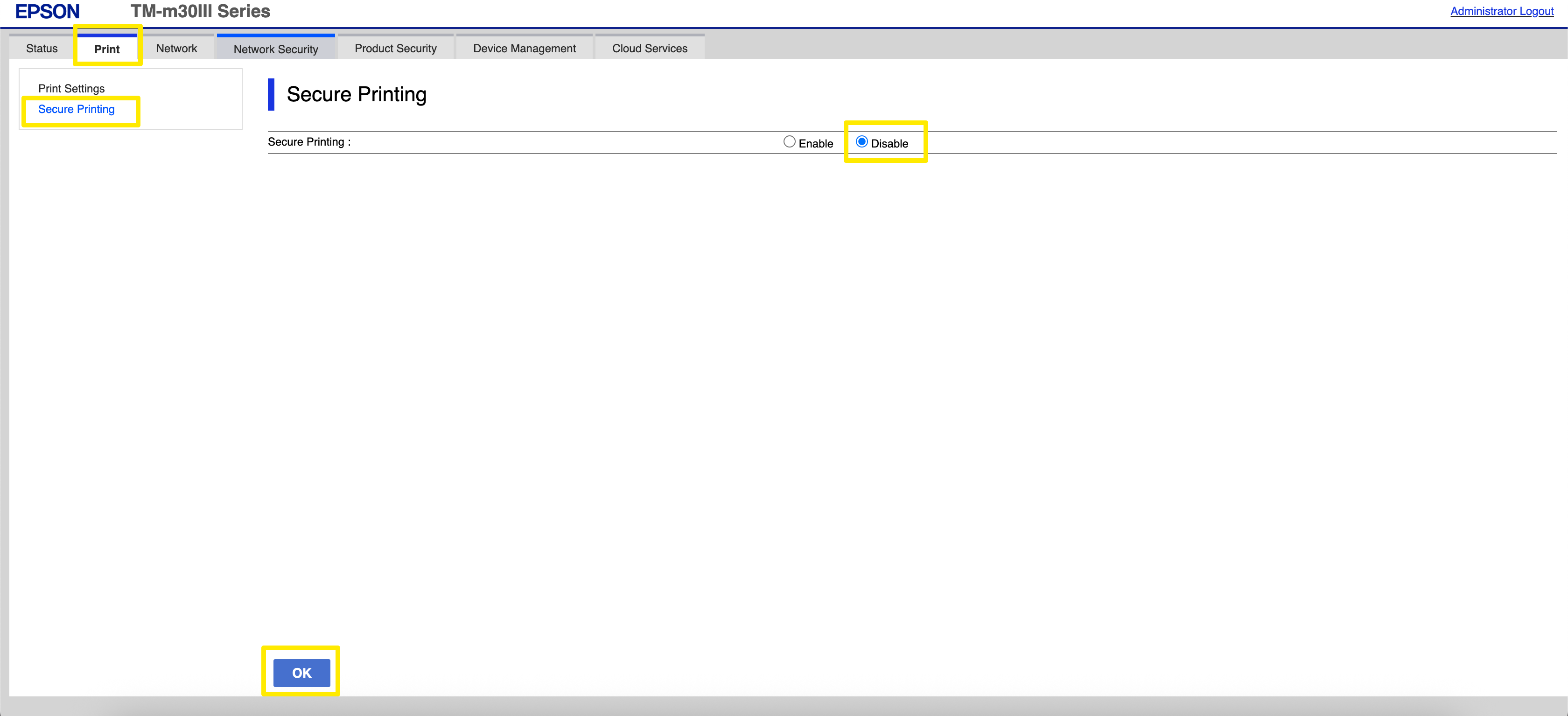Click Print Settings in sidebar
The image size is (1568, 716).
coord(71,88)
